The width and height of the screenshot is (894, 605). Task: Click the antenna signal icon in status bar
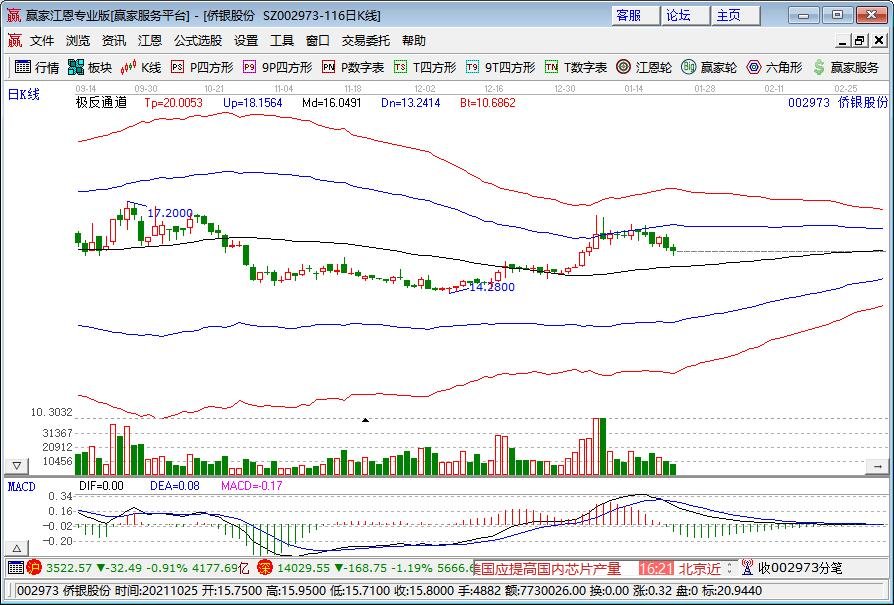click(747, 567)
